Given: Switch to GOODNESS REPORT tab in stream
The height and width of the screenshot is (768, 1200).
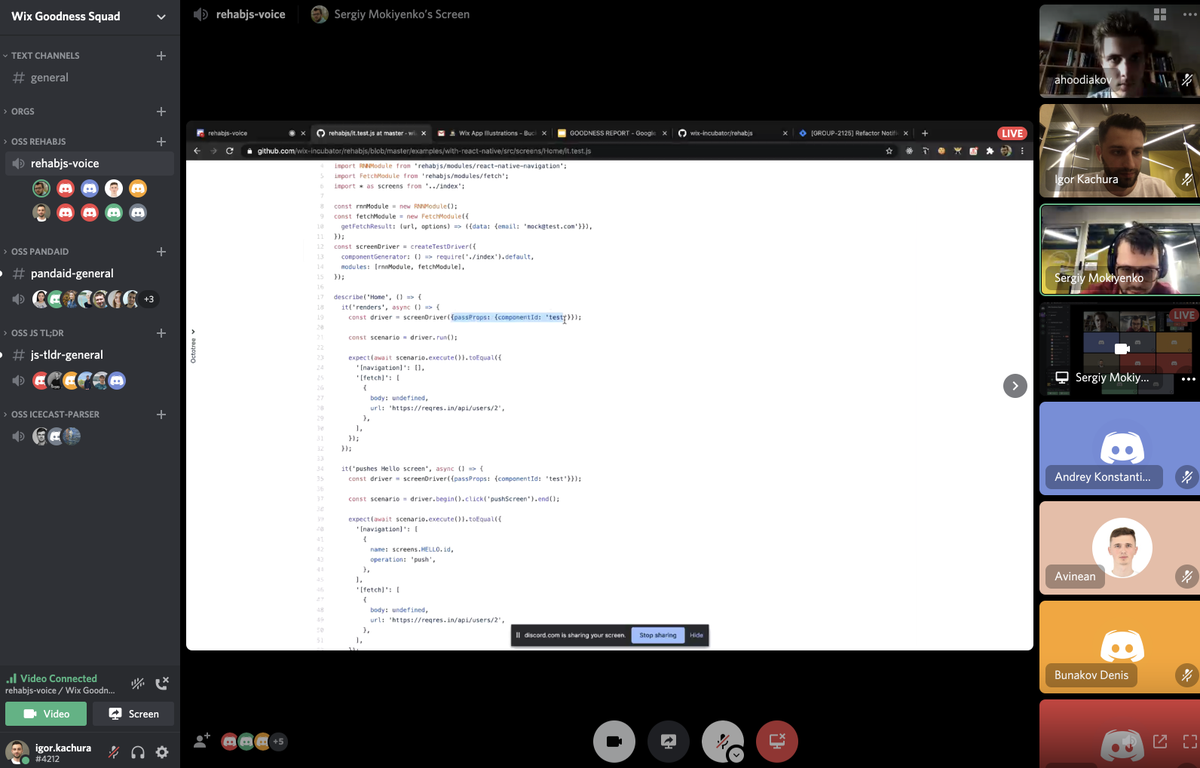Looking at the screenshot, I should pos(611,133).
